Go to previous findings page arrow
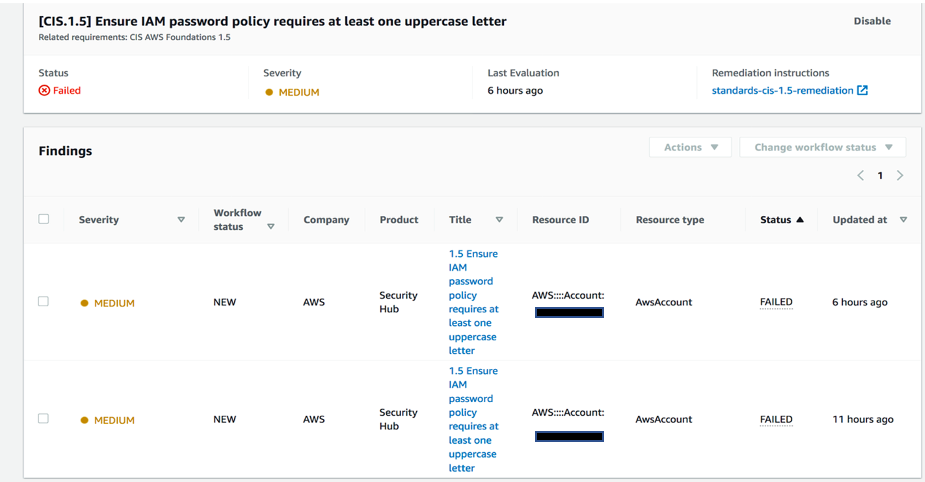 click(x=861, y=176)
